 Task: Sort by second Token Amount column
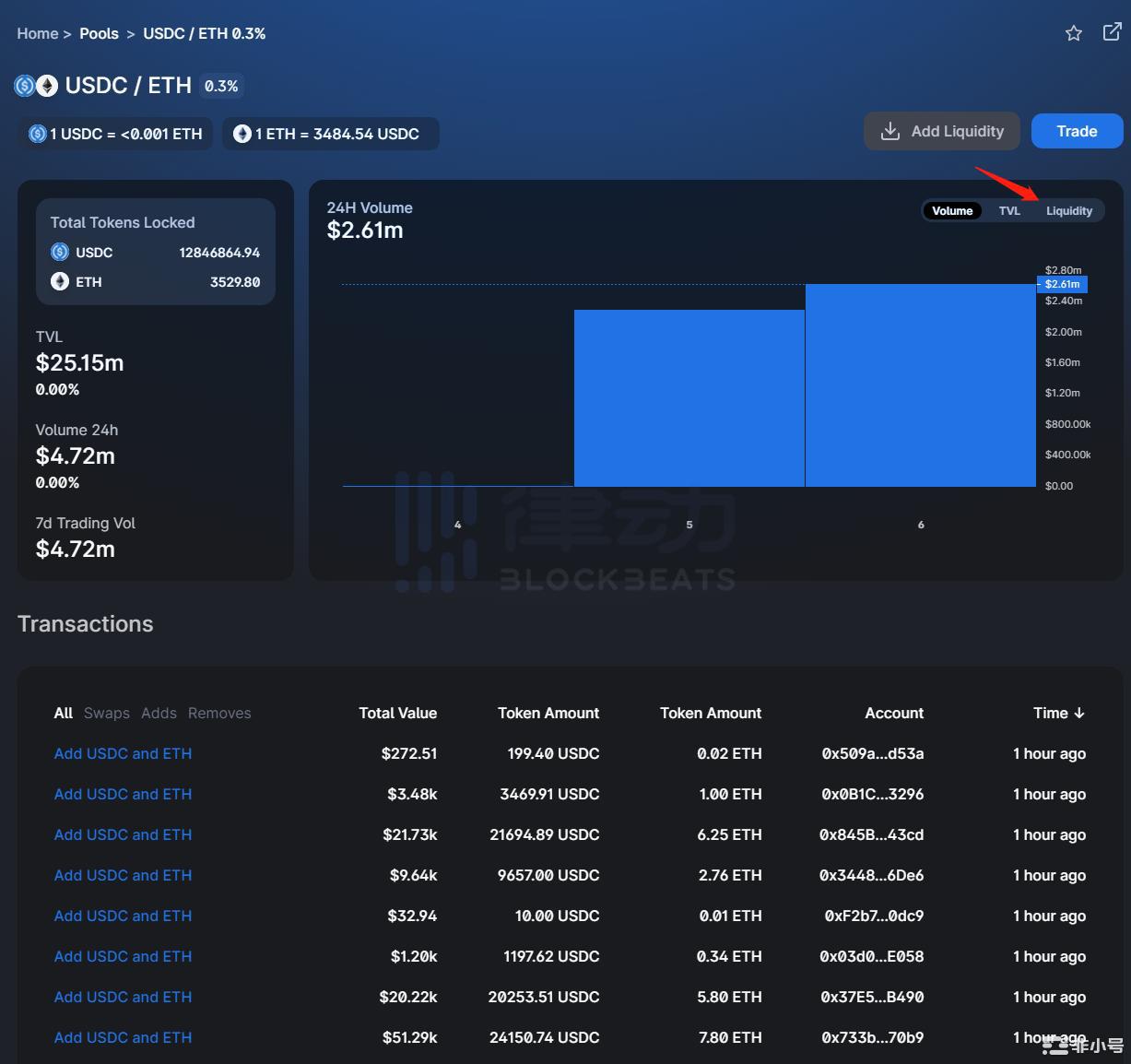(x=711, y=713)
